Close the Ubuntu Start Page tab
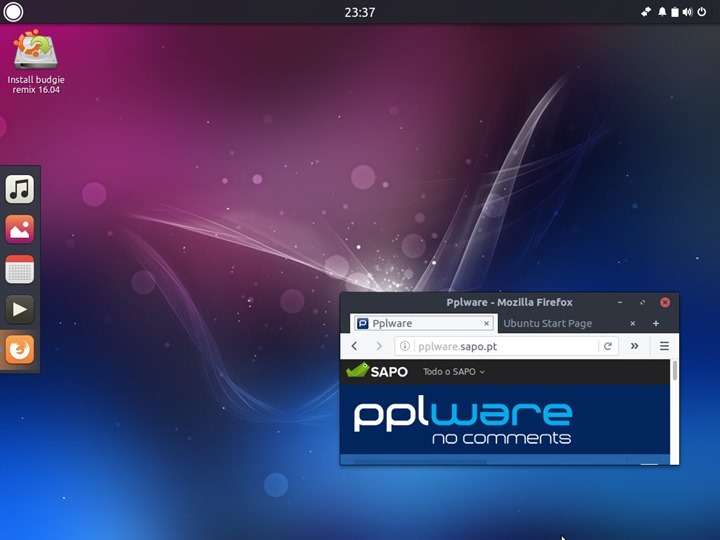 point(633,324)
